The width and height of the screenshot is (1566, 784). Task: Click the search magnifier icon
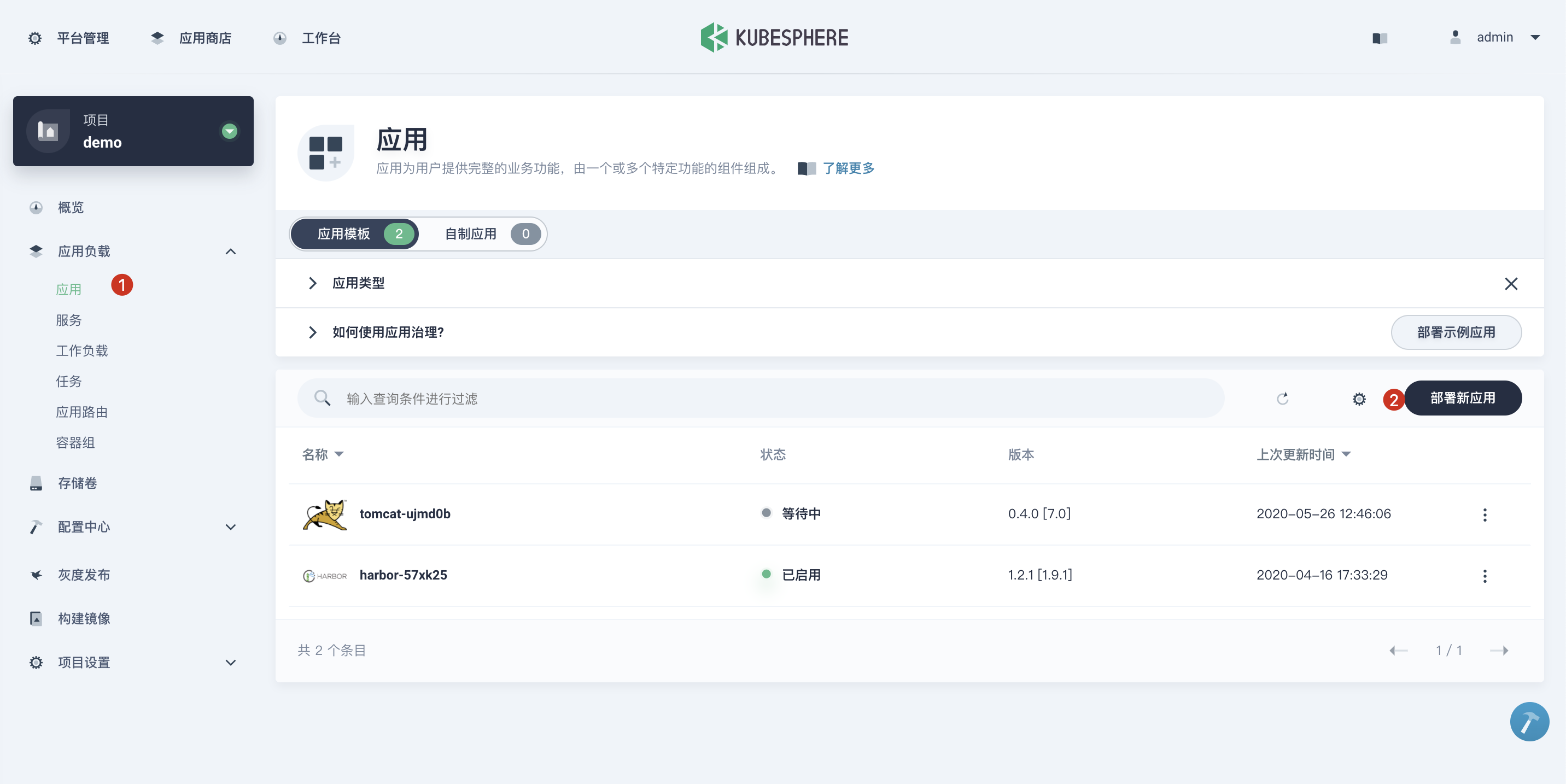coord(322,398)
